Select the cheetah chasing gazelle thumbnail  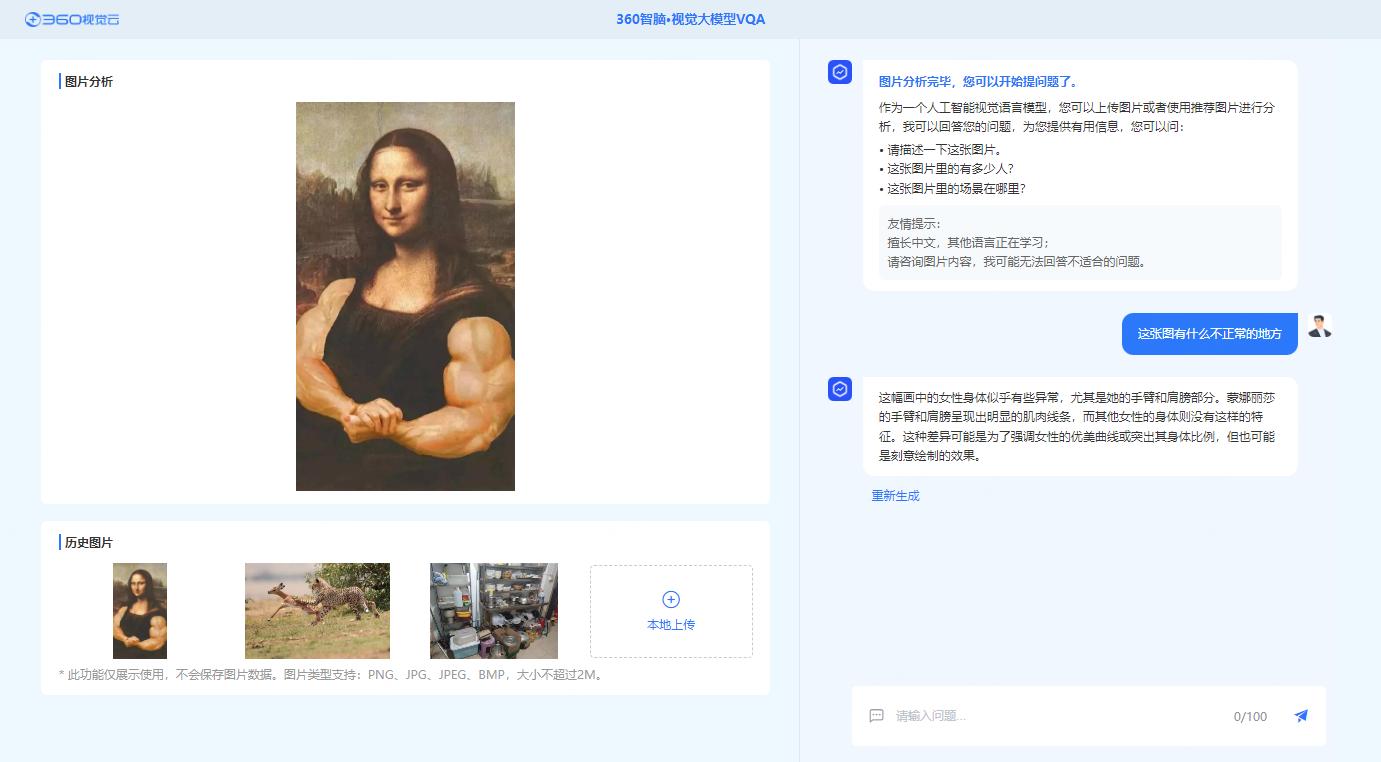coord(317,610)
